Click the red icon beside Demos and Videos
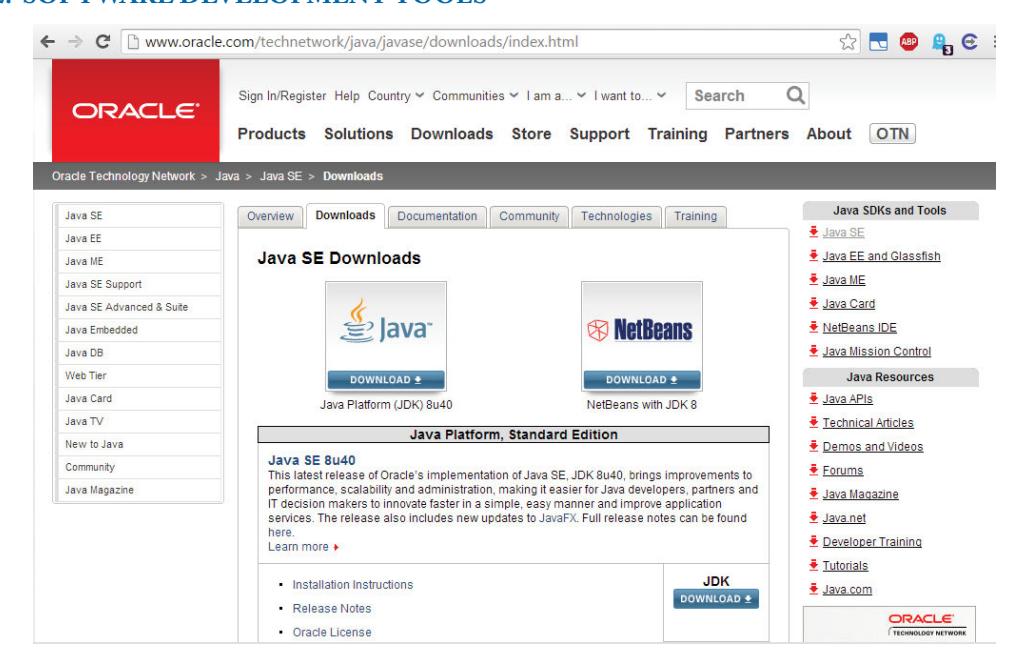This screenshot has height=672, width=1024. pyautogui.click(x=813, y=446)
